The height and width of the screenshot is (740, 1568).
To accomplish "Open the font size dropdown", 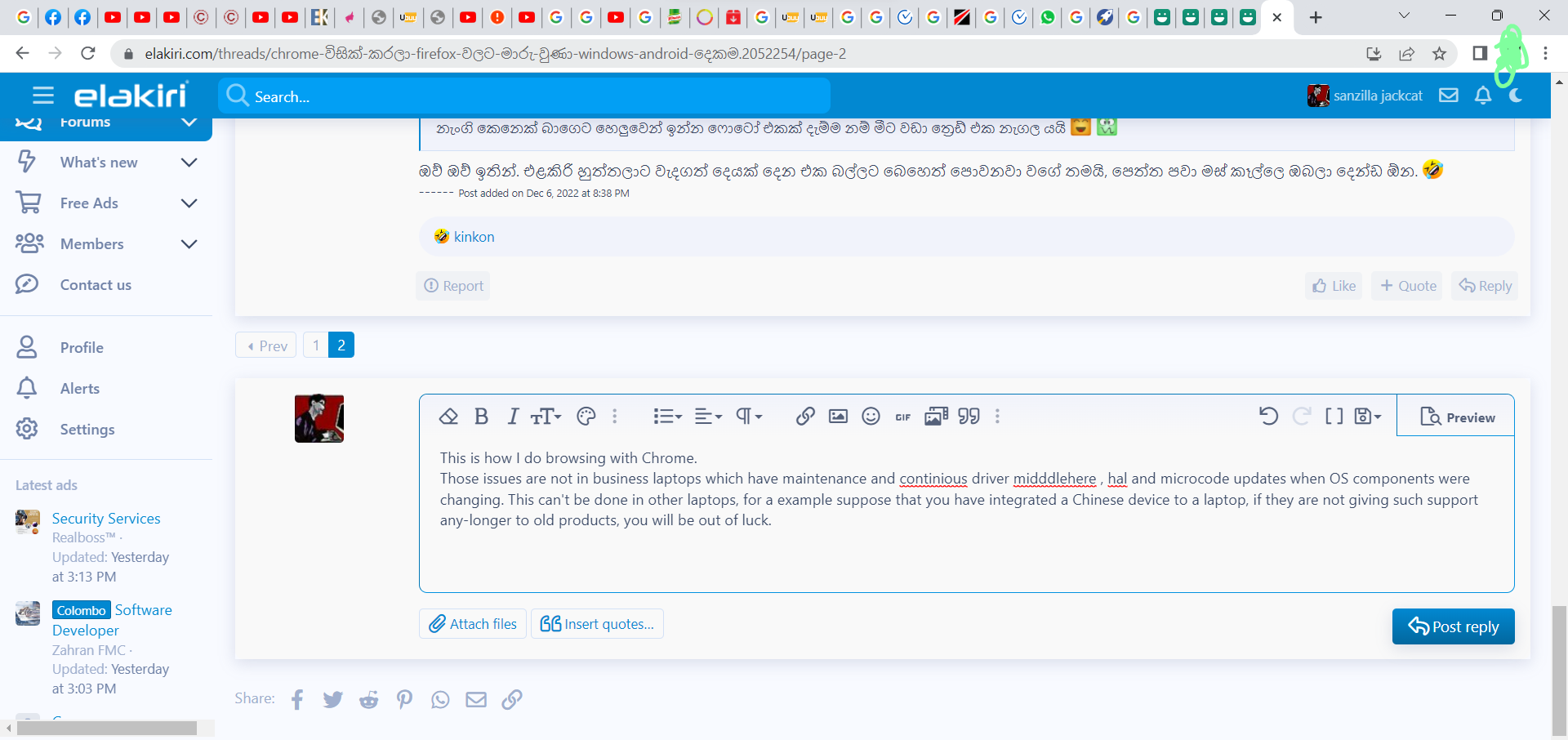I will 546,417.
